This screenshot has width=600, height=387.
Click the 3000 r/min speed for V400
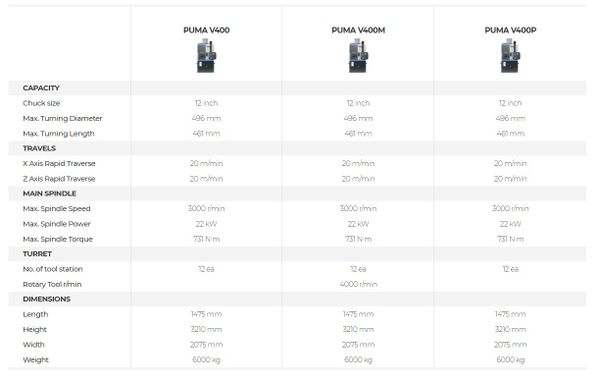pos(206,209)
